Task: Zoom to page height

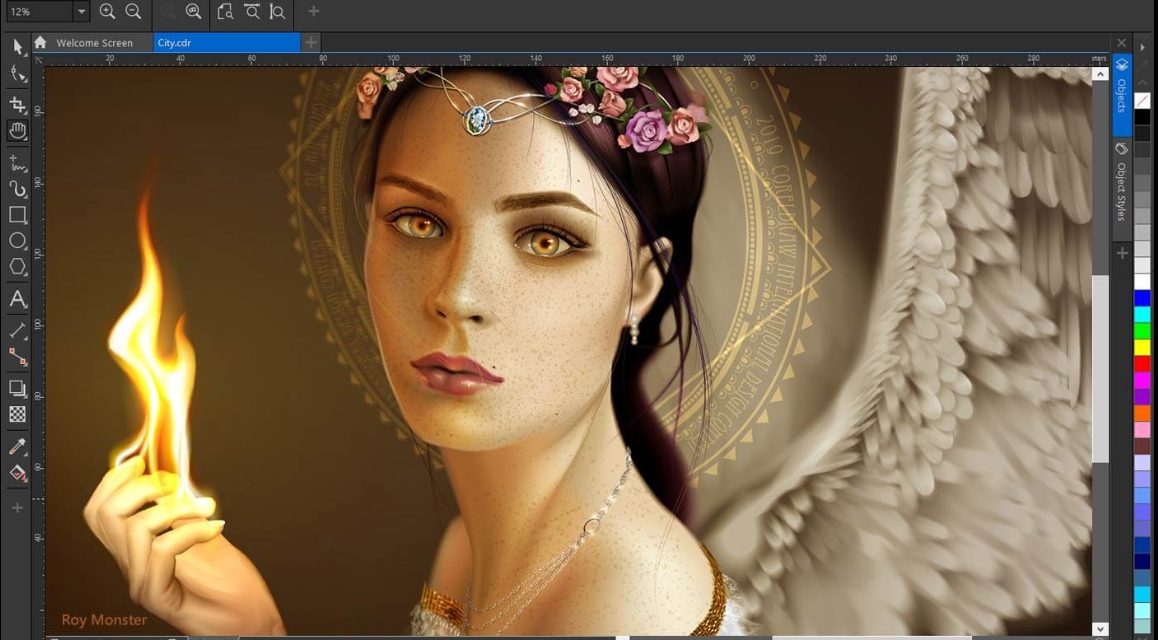Action: pyautogui.click(x=278, y=11)
